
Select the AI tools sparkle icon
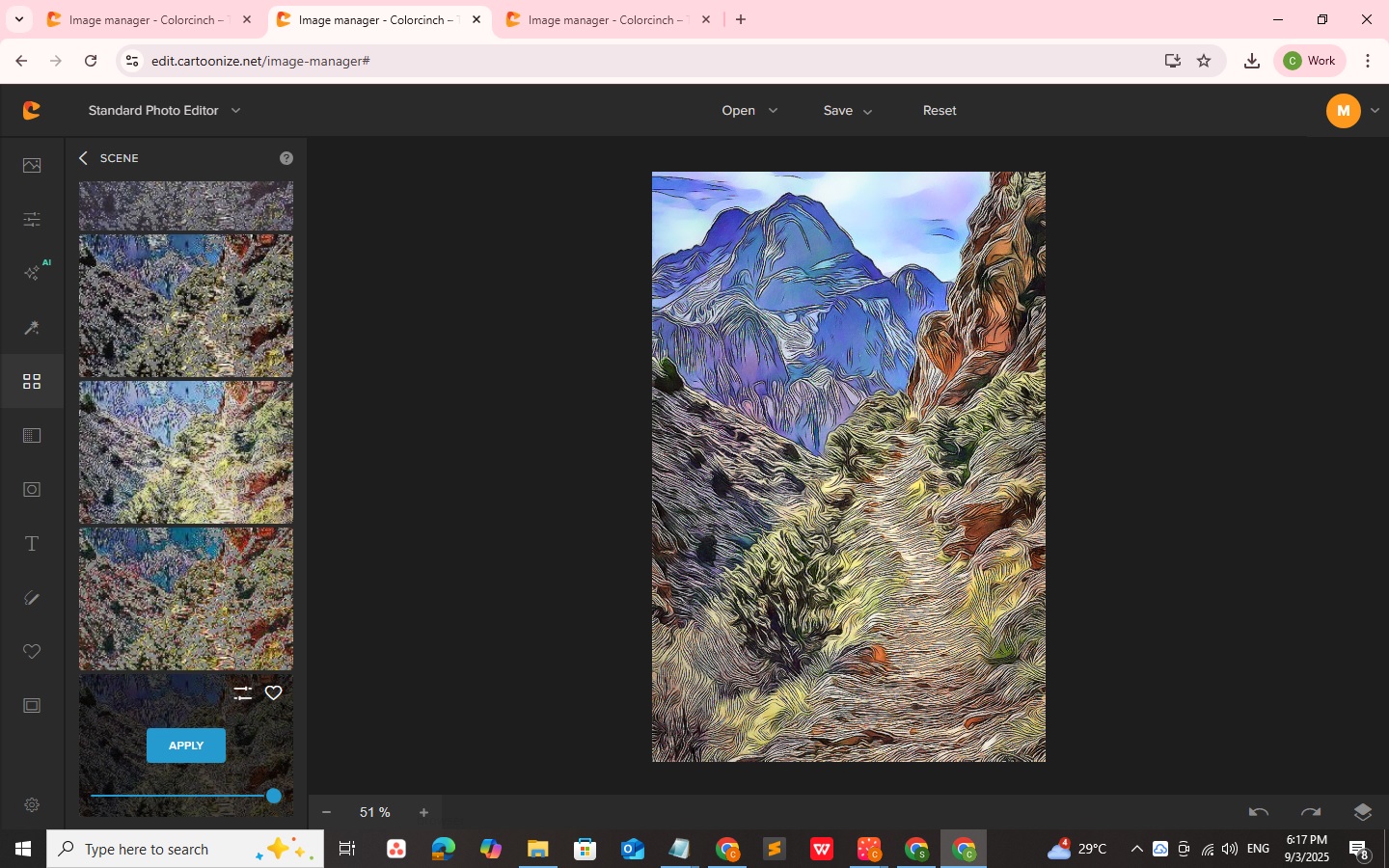tap(32, 274)
